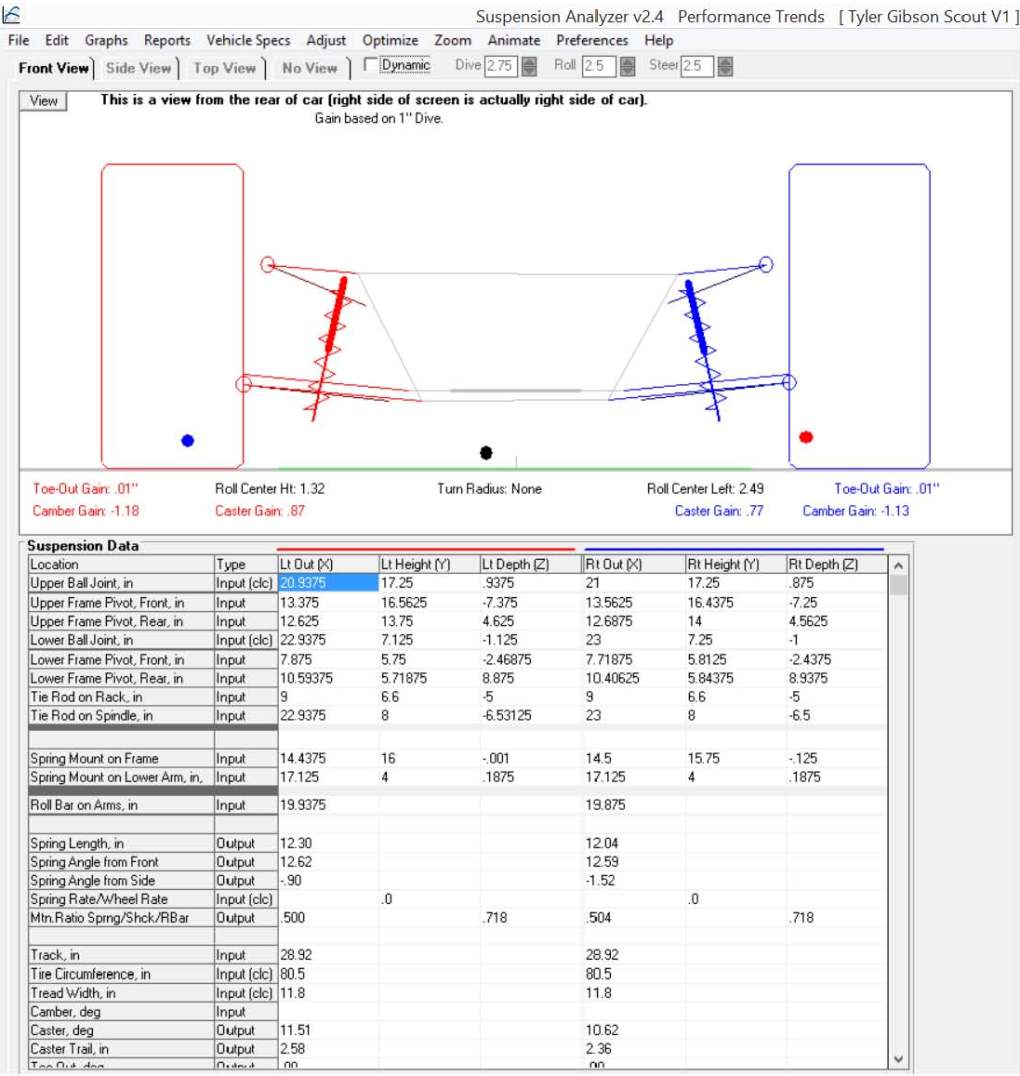1020x1076 pixels.
Task: Click the Dive input field
Action: [x=502, y=67]
